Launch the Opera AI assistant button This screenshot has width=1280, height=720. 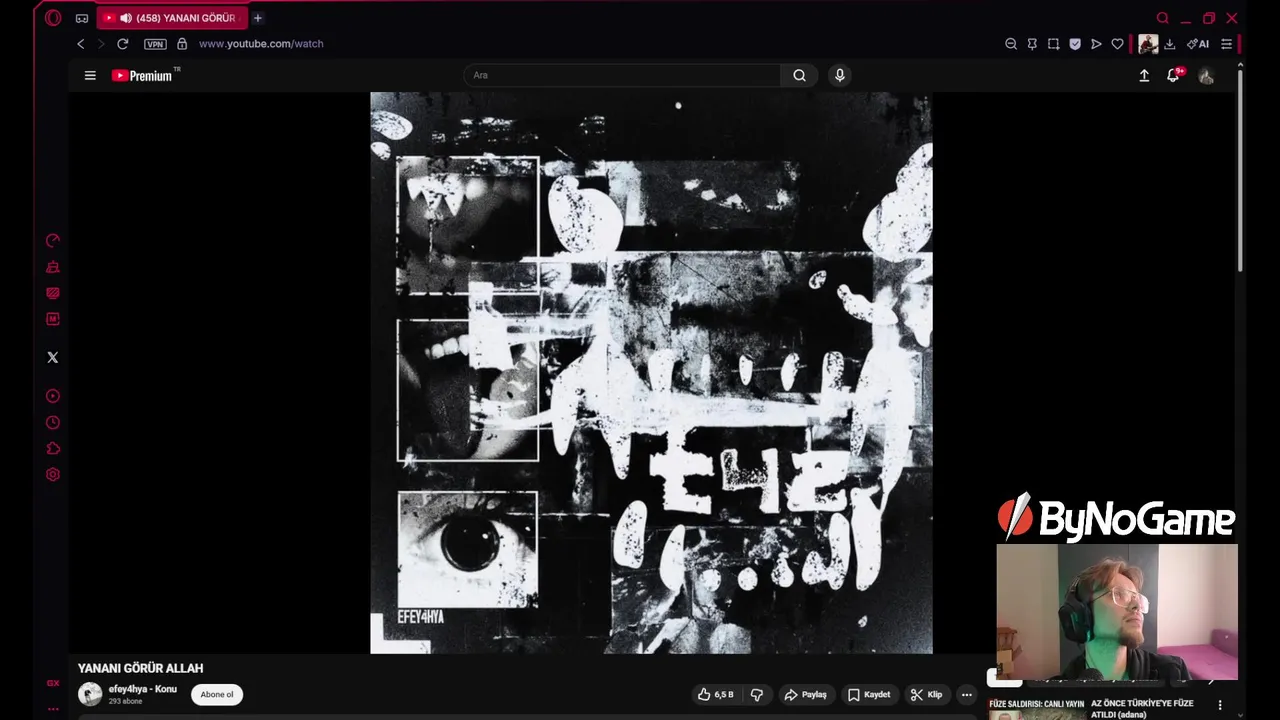1198,44
